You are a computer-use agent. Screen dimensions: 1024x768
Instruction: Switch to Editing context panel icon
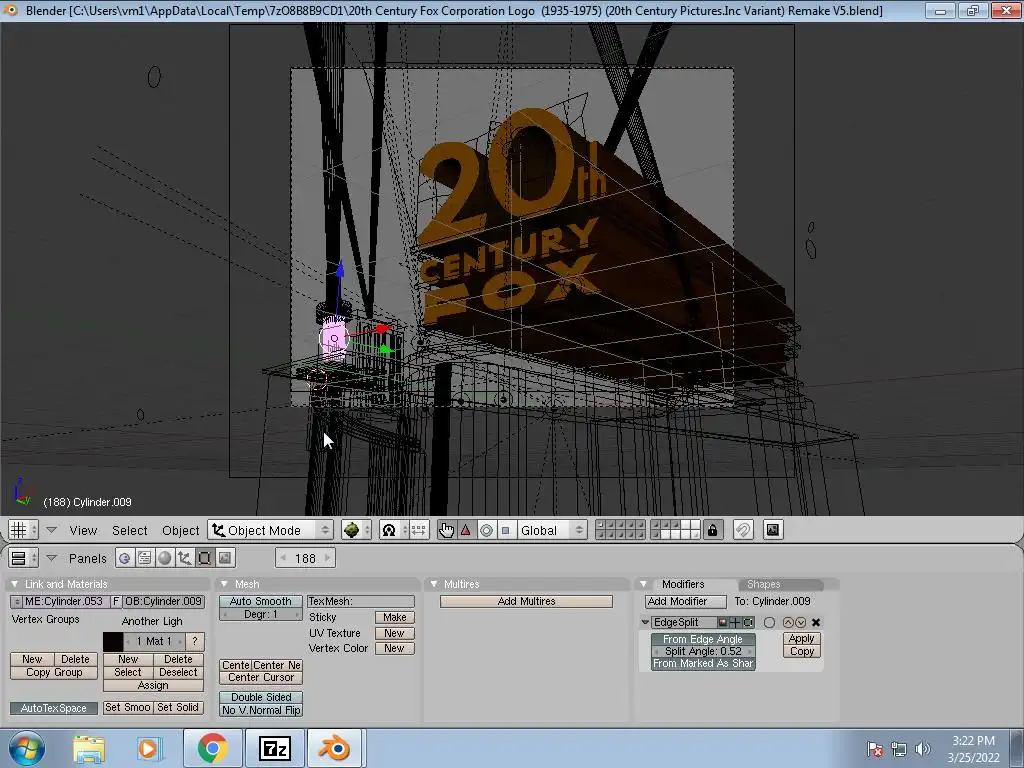[204, 558]
